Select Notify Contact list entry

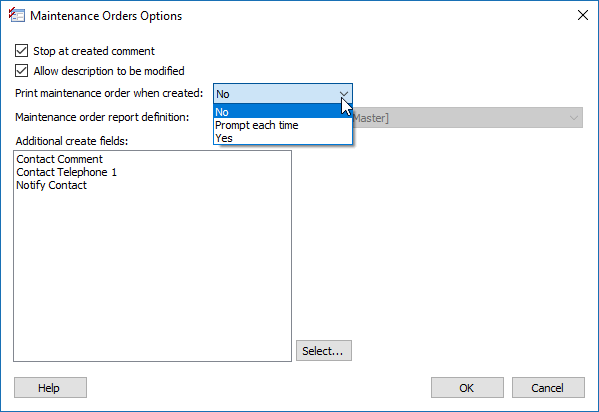click(x=52, y=185)
